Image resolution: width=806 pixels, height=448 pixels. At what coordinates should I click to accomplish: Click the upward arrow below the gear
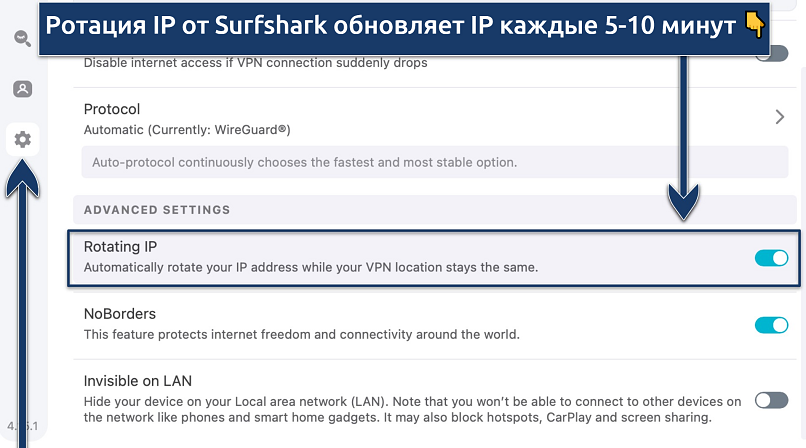coord(22,290)
